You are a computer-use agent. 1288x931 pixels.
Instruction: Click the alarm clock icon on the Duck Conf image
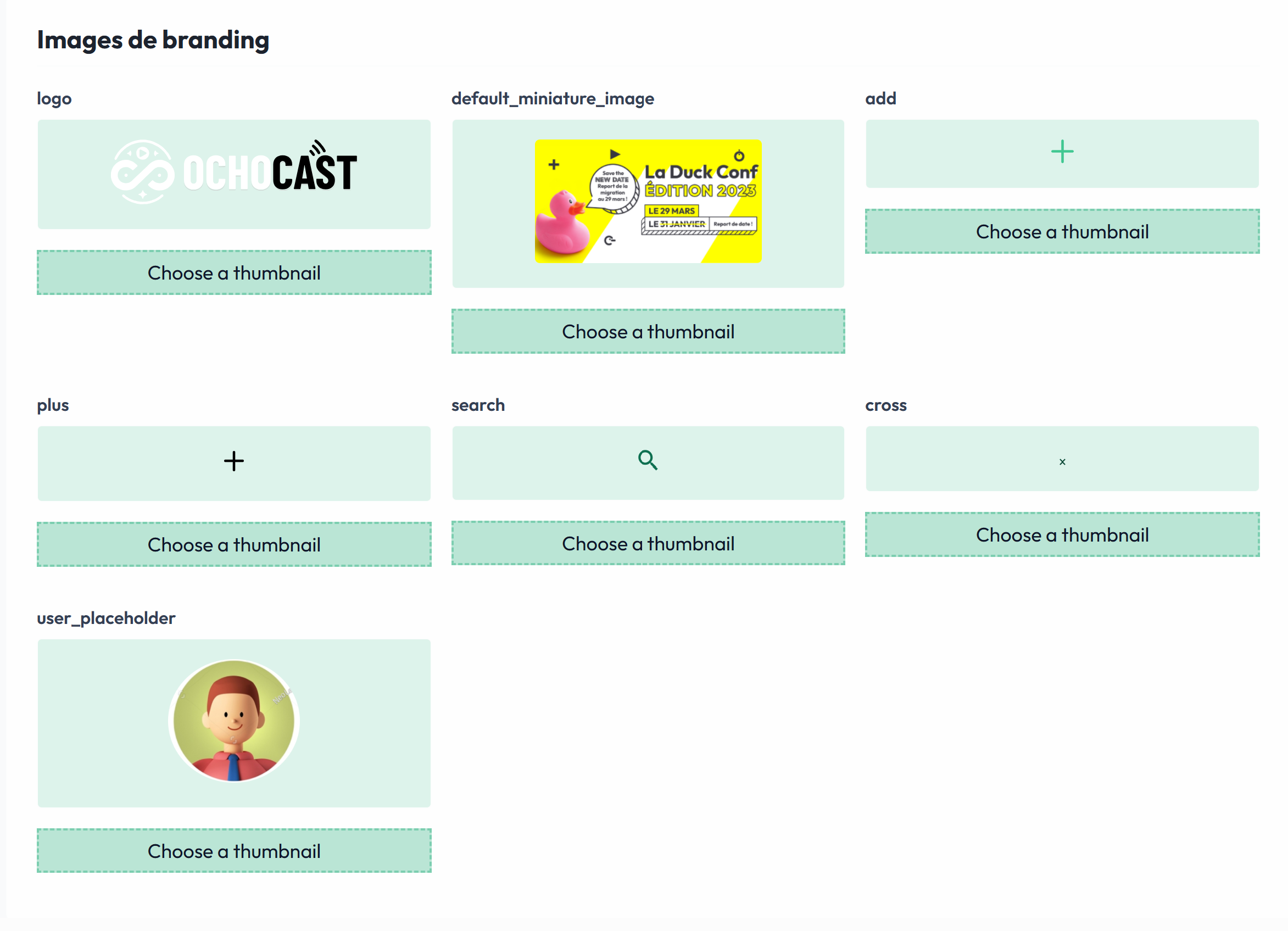(x=739, y=154)
